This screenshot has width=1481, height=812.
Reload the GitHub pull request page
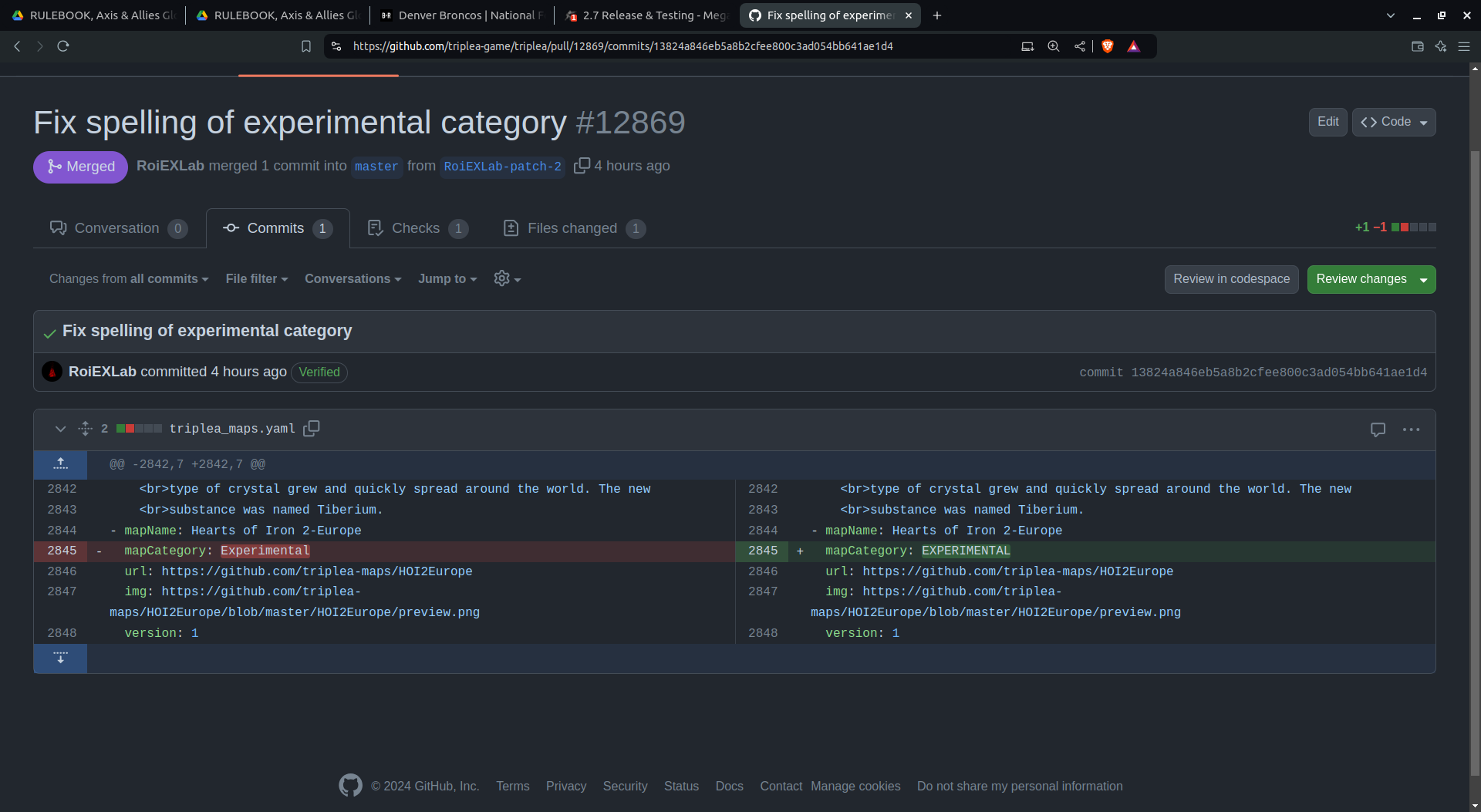63,46
